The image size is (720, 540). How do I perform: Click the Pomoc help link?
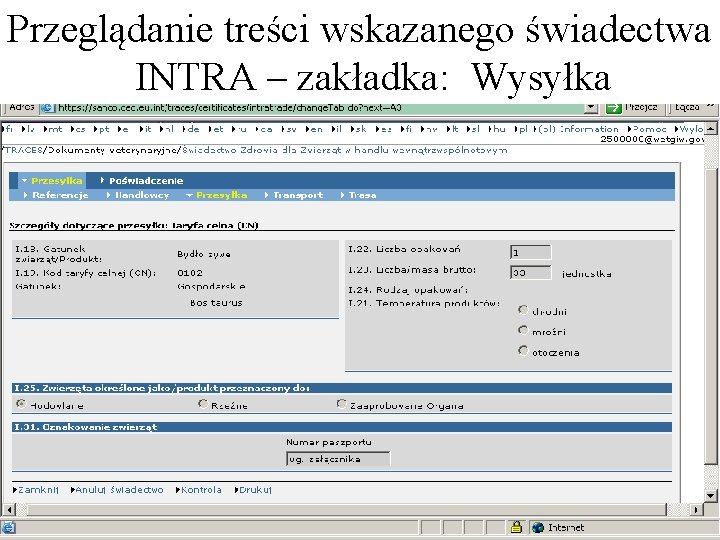(x=649, y=129)
